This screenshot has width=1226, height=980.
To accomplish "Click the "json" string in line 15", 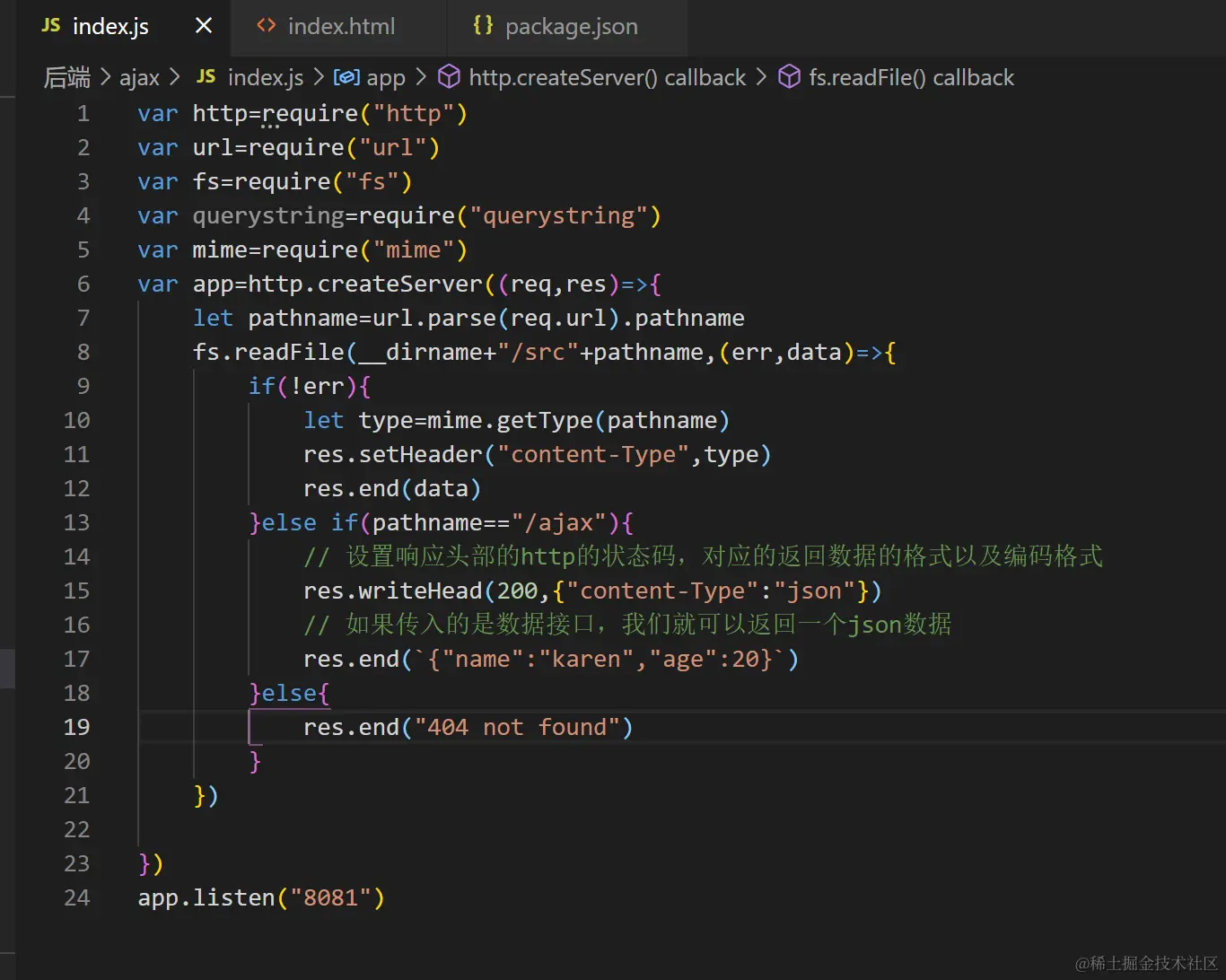I will pos(814,591).
